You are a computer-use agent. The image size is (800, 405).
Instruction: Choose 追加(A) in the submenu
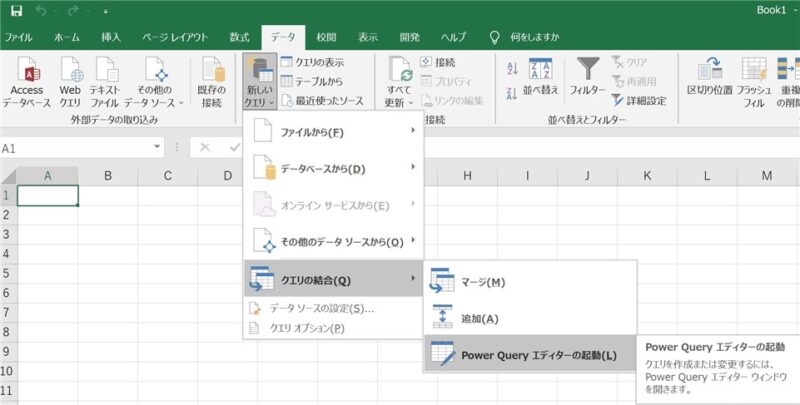point(531,319)
